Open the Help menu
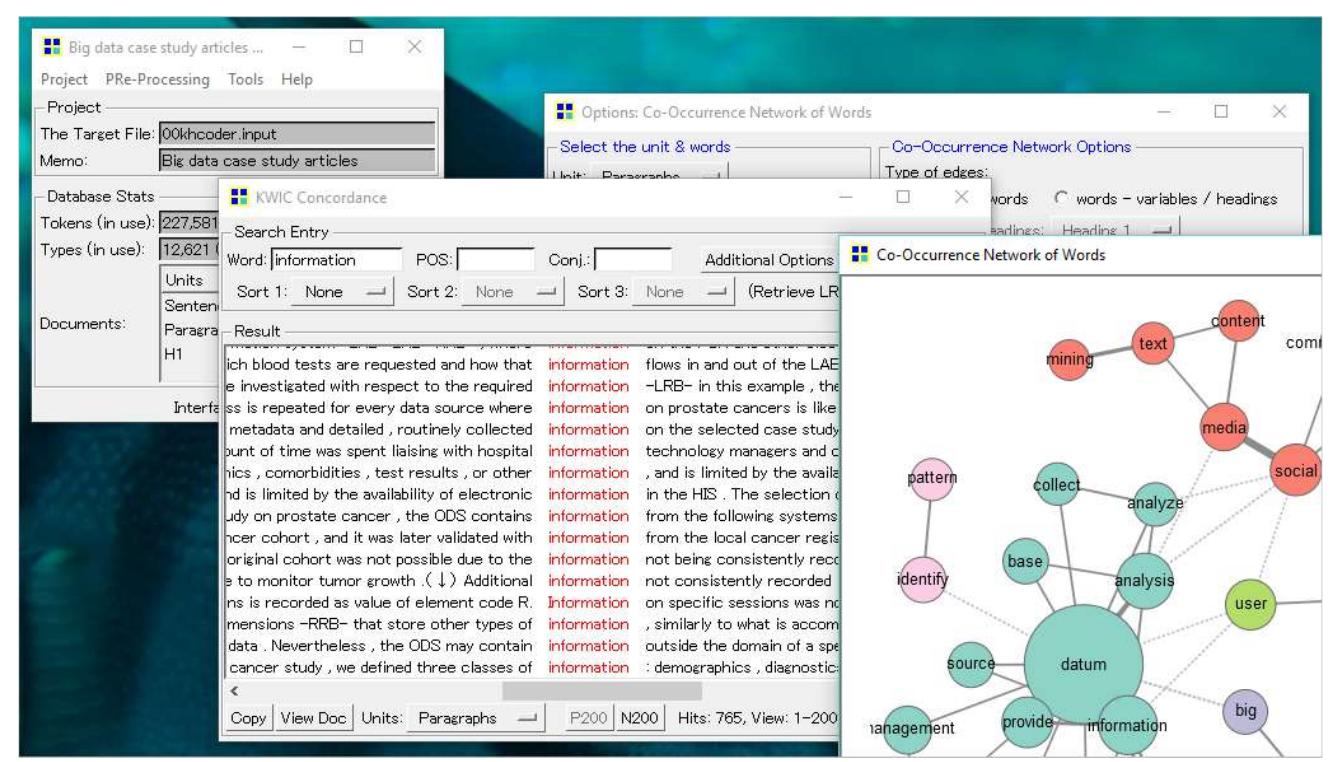Image resolution: width=1341 pixels, height=762 pixels. [x=297, y=79]
